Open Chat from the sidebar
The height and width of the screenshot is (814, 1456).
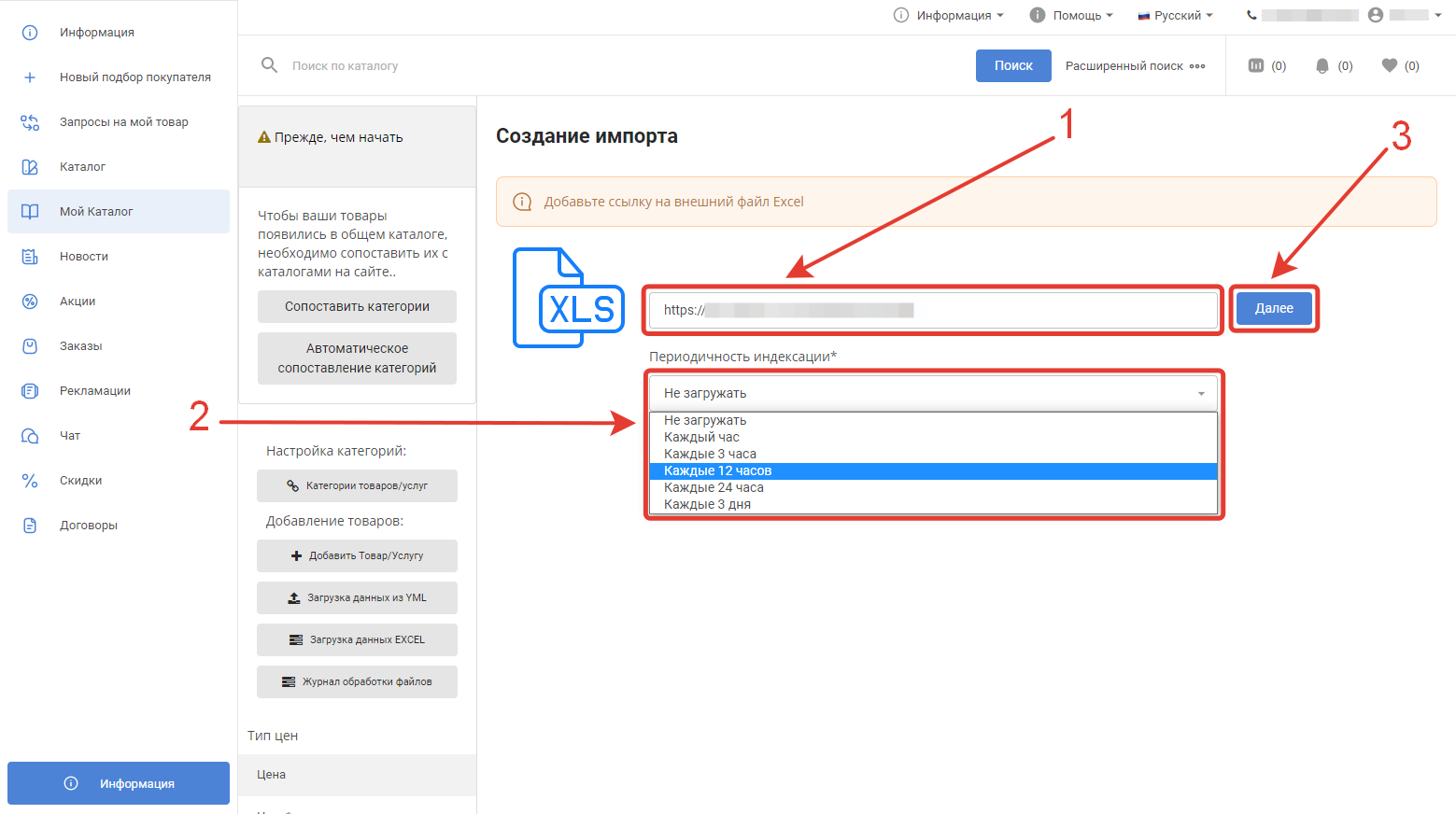pyautogui.click(x=70, y=436)
